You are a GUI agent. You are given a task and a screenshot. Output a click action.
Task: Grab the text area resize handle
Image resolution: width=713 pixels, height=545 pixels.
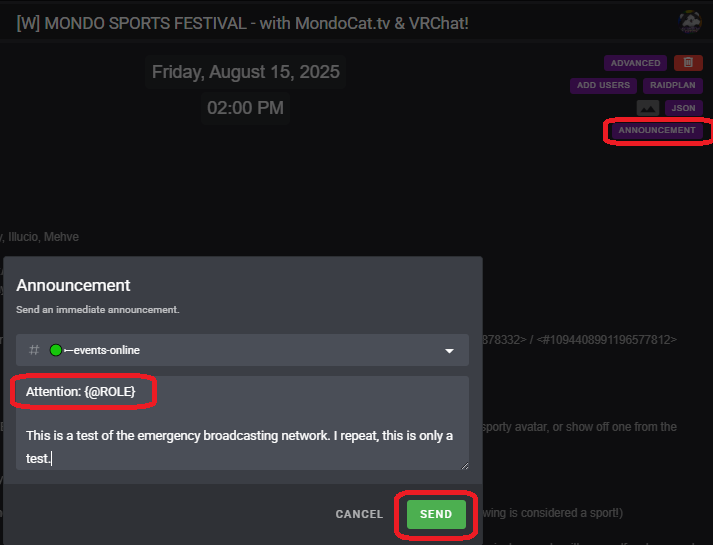[x=464, y=465]
